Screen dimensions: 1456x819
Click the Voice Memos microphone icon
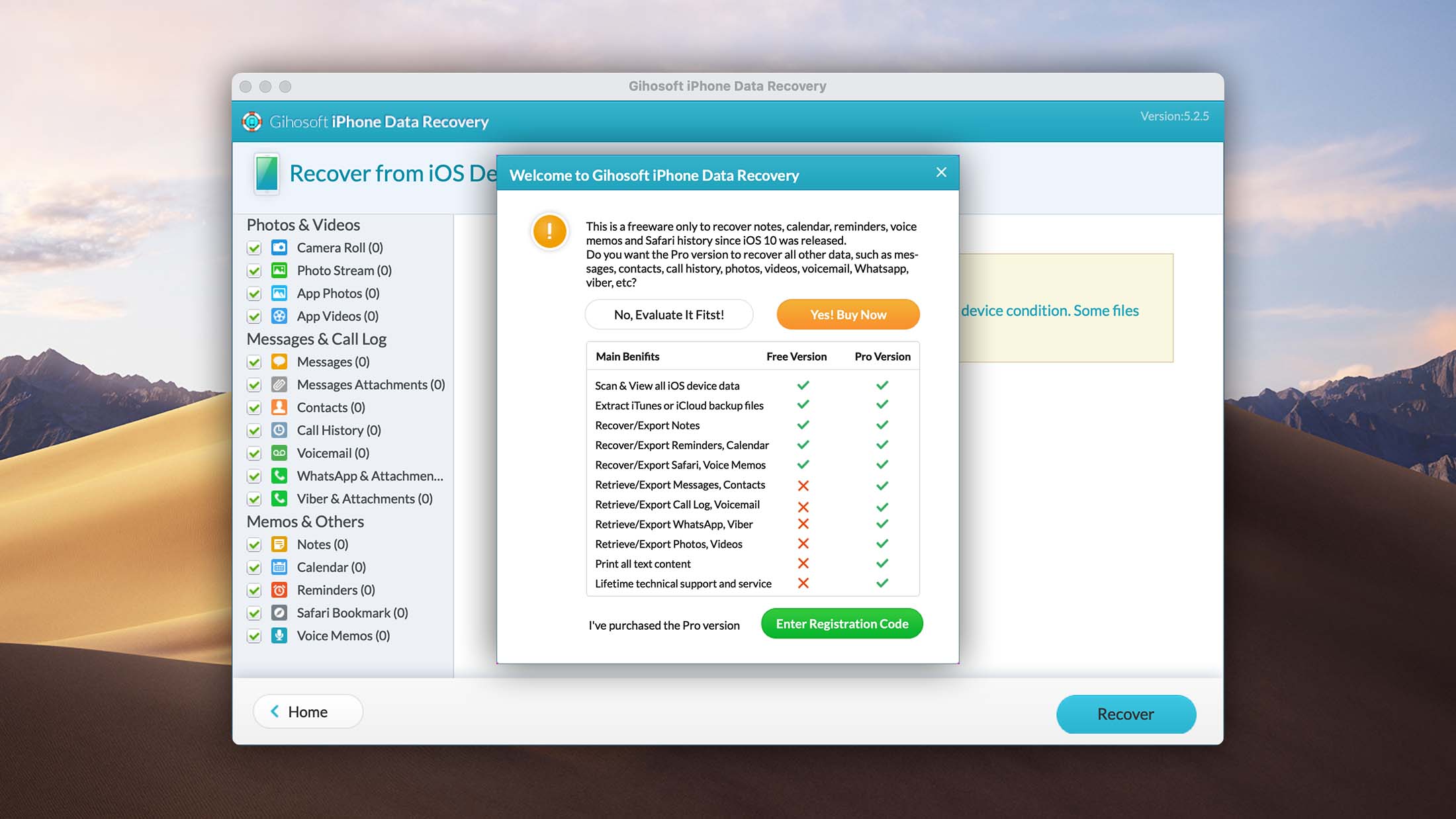point(279,636)
